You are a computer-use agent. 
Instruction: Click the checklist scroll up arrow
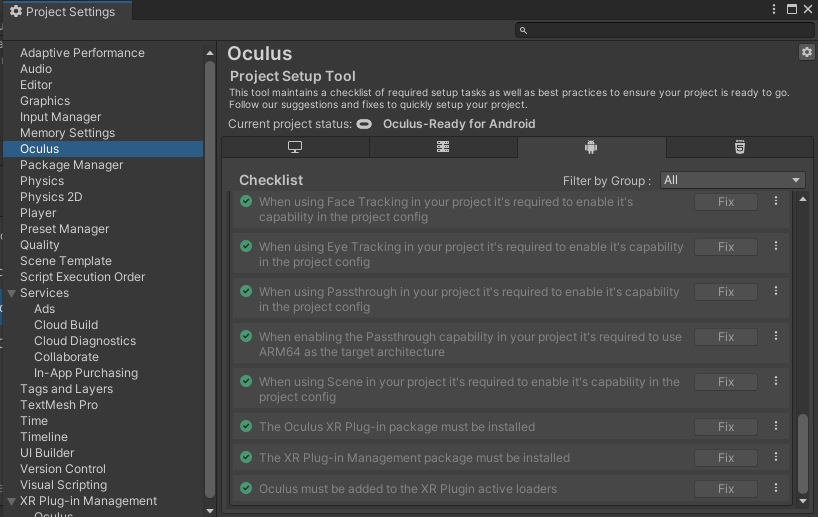coord(803,199)
